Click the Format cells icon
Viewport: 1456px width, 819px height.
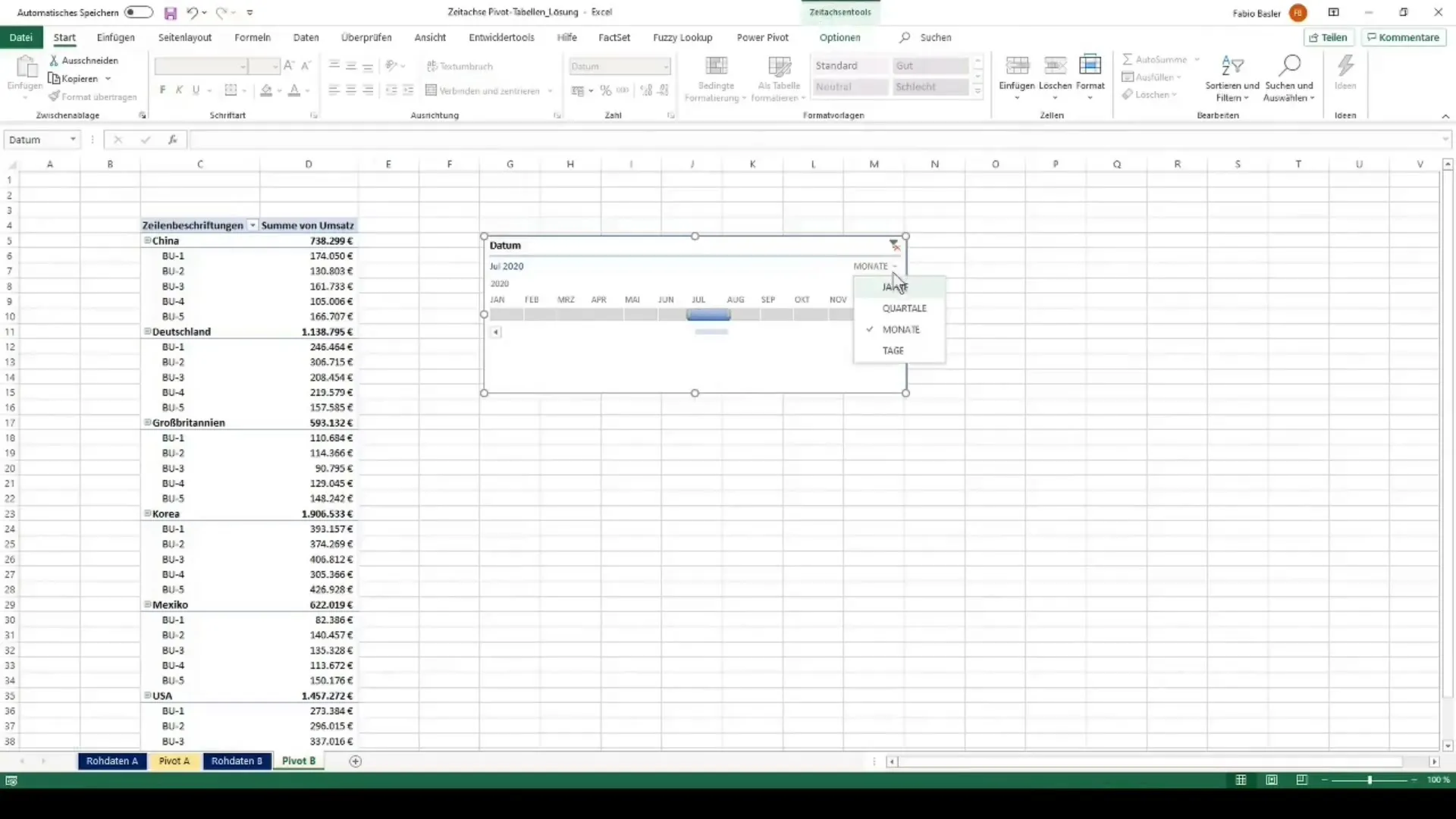pyautogui.click(x=1090, y=66)
